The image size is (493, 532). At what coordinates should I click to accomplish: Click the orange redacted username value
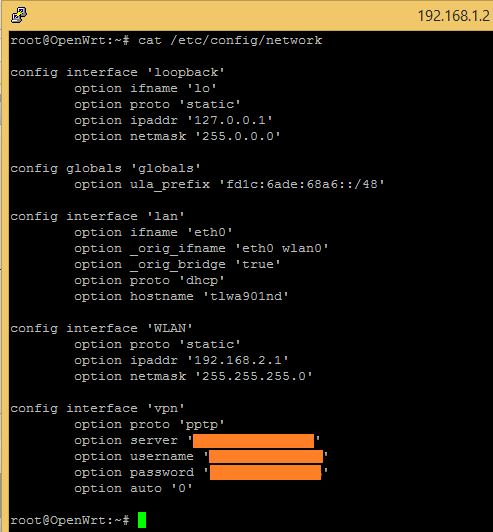click(266, 457)
